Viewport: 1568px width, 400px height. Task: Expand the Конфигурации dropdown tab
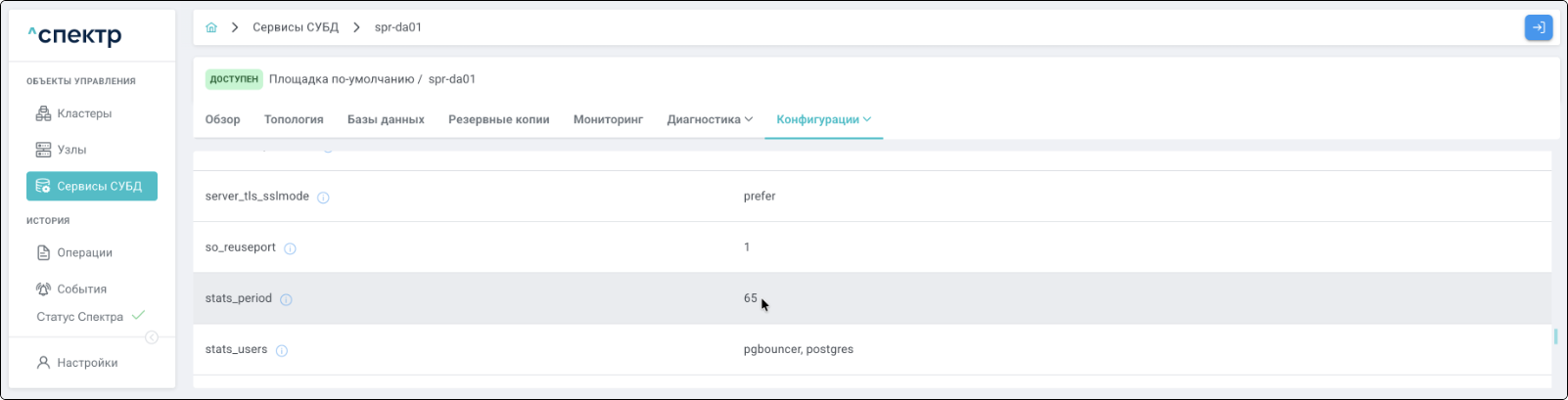[823, 119]
